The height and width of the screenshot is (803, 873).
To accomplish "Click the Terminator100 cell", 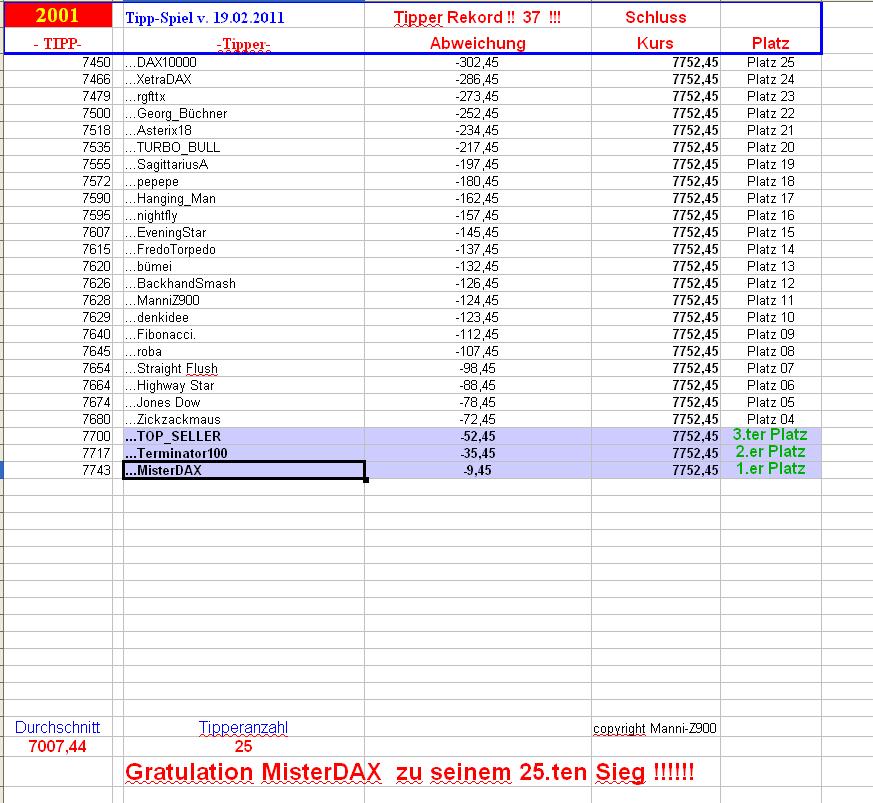I will [x=243, y=453].
